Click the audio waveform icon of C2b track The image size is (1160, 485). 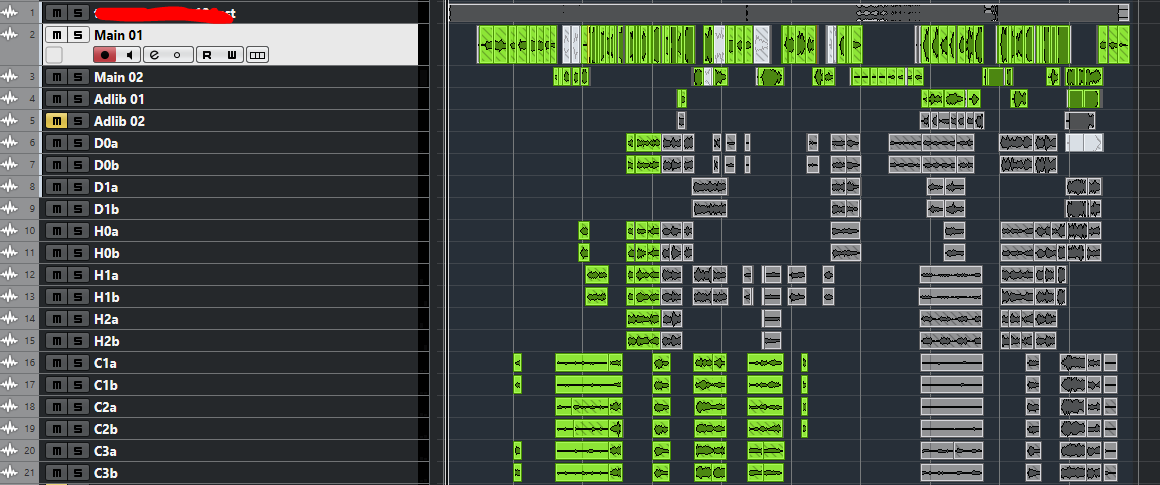10,429
